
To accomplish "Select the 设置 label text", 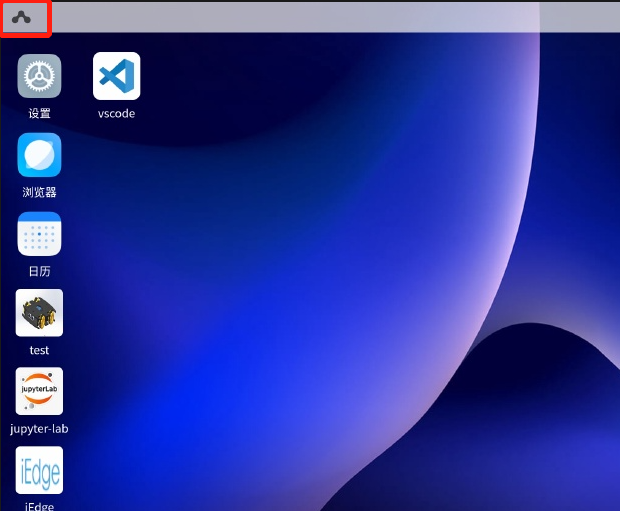I will (40, 114).
